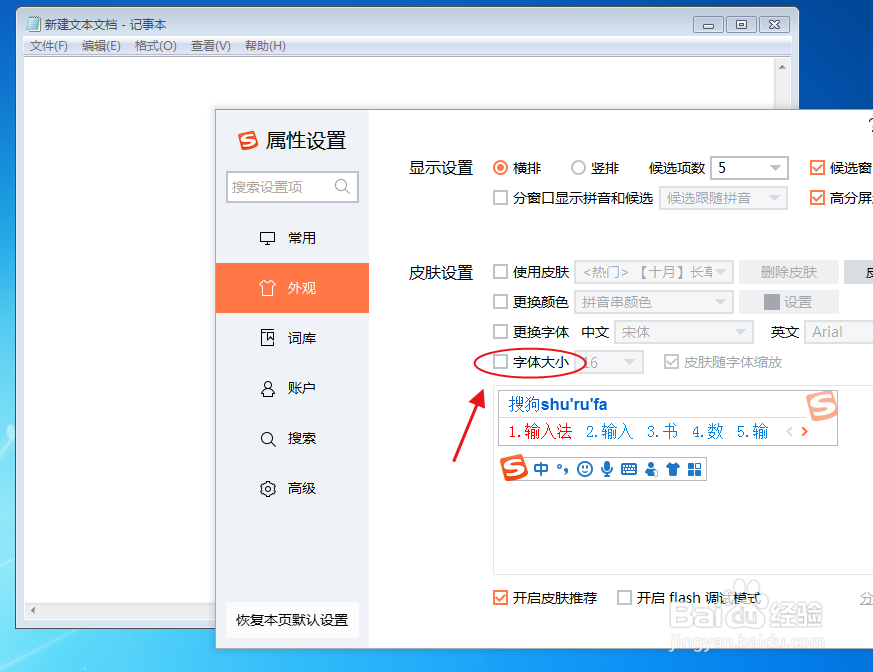Click the Notepad icon in title bar
The image size is (873, 672).
(x=33, y=24)
